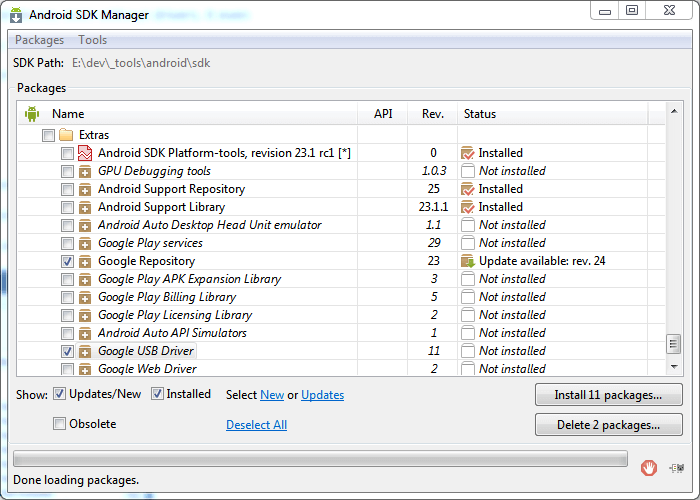
Task: Click the New selection link
Action: pos(272,395)
